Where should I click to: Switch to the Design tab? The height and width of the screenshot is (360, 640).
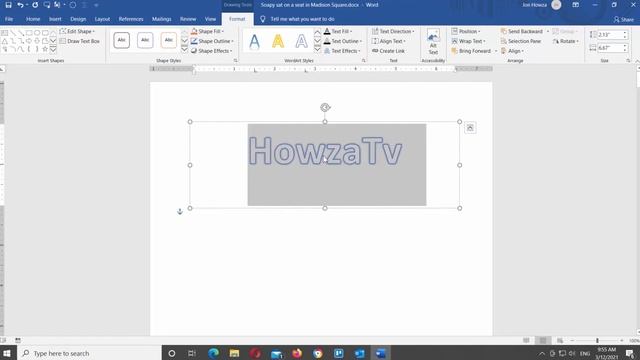pos(78,19)
